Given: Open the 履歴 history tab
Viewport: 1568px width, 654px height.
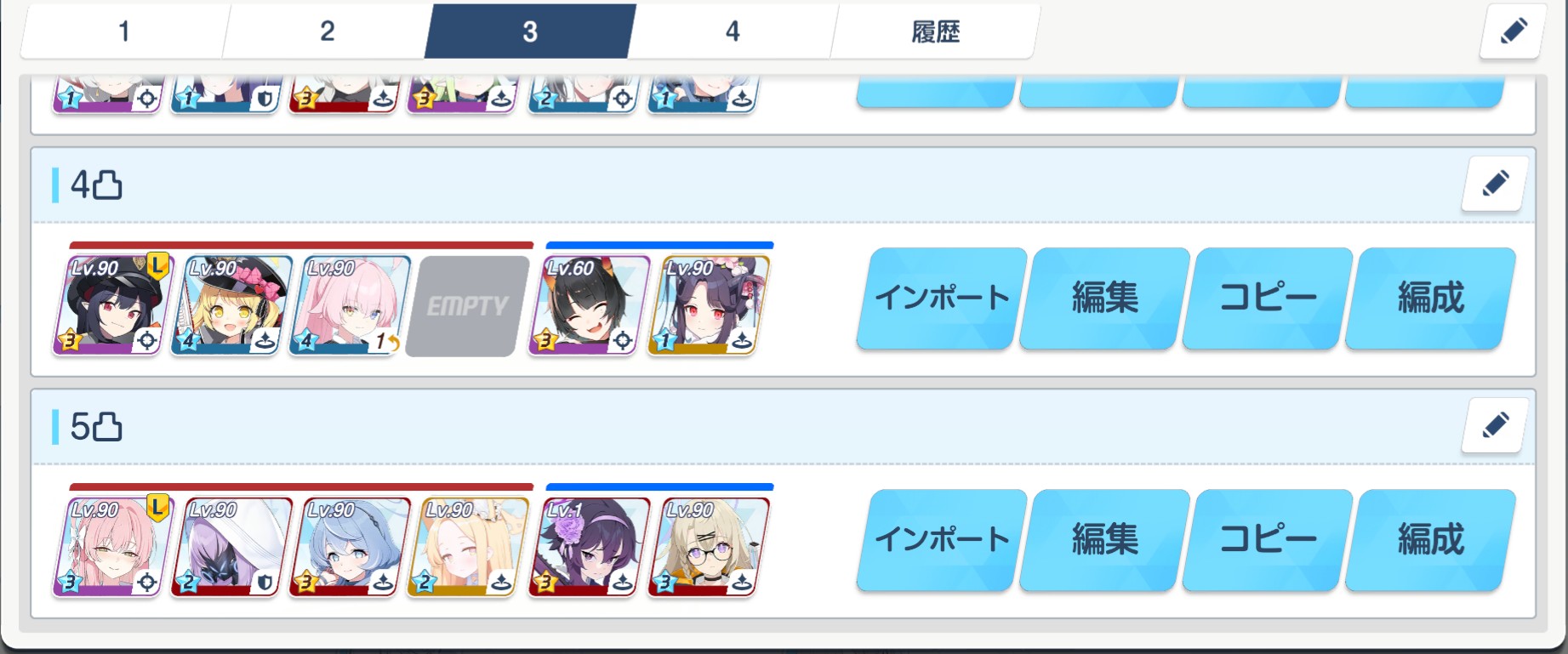Looking at the screenshot, I should (x=936, y=31).
